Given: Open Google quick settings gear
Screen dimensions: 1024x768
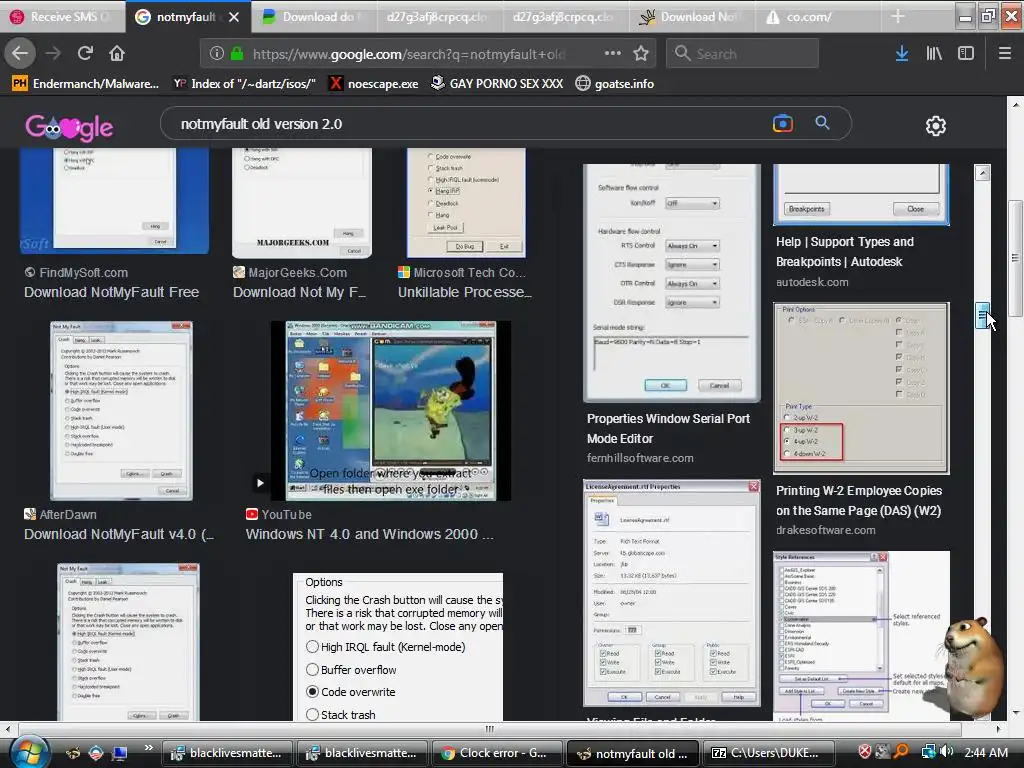Looking at the screenshot, I should tap(936, 125).
